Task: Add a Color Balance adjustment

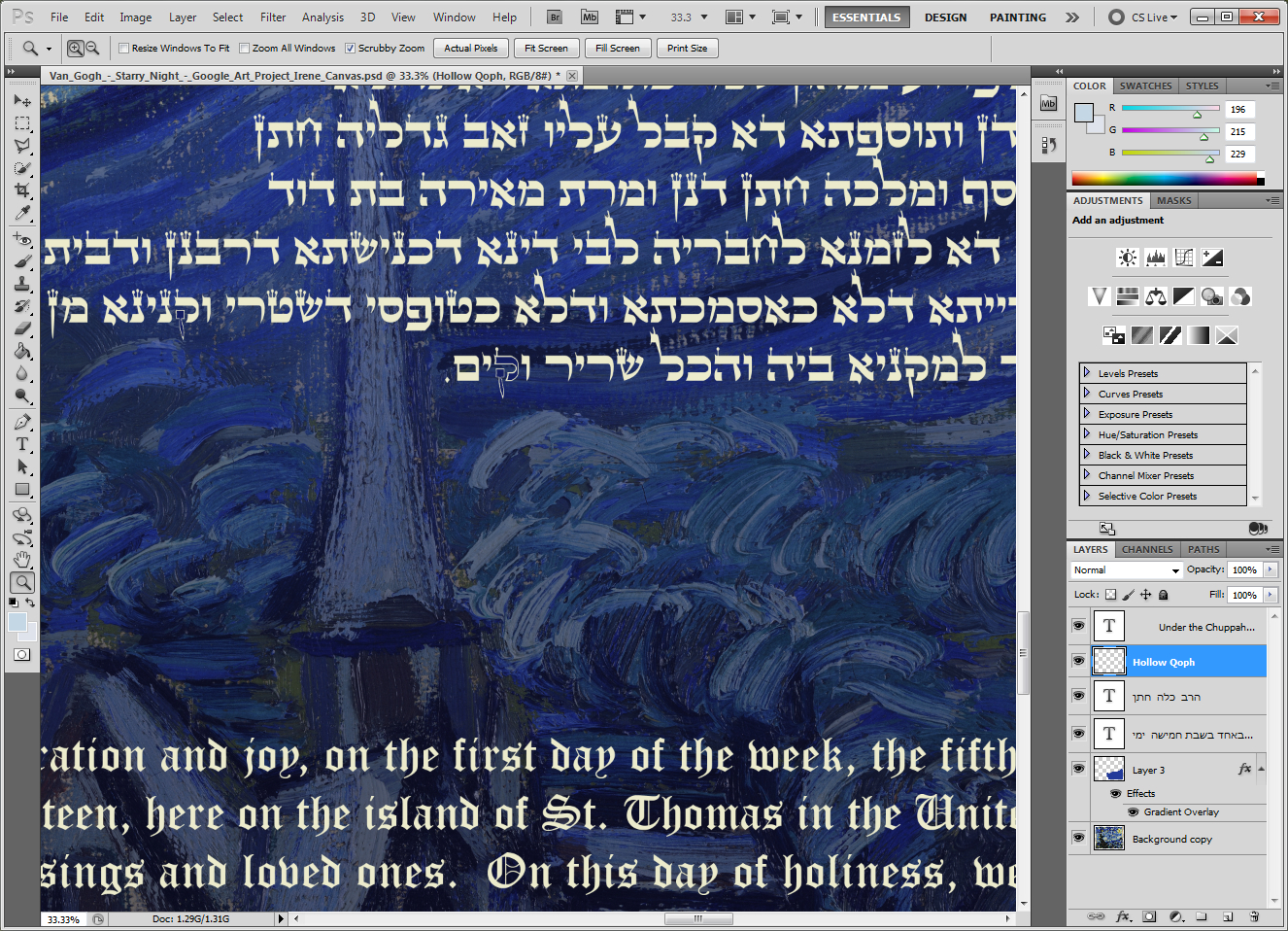Action: 1156,296
